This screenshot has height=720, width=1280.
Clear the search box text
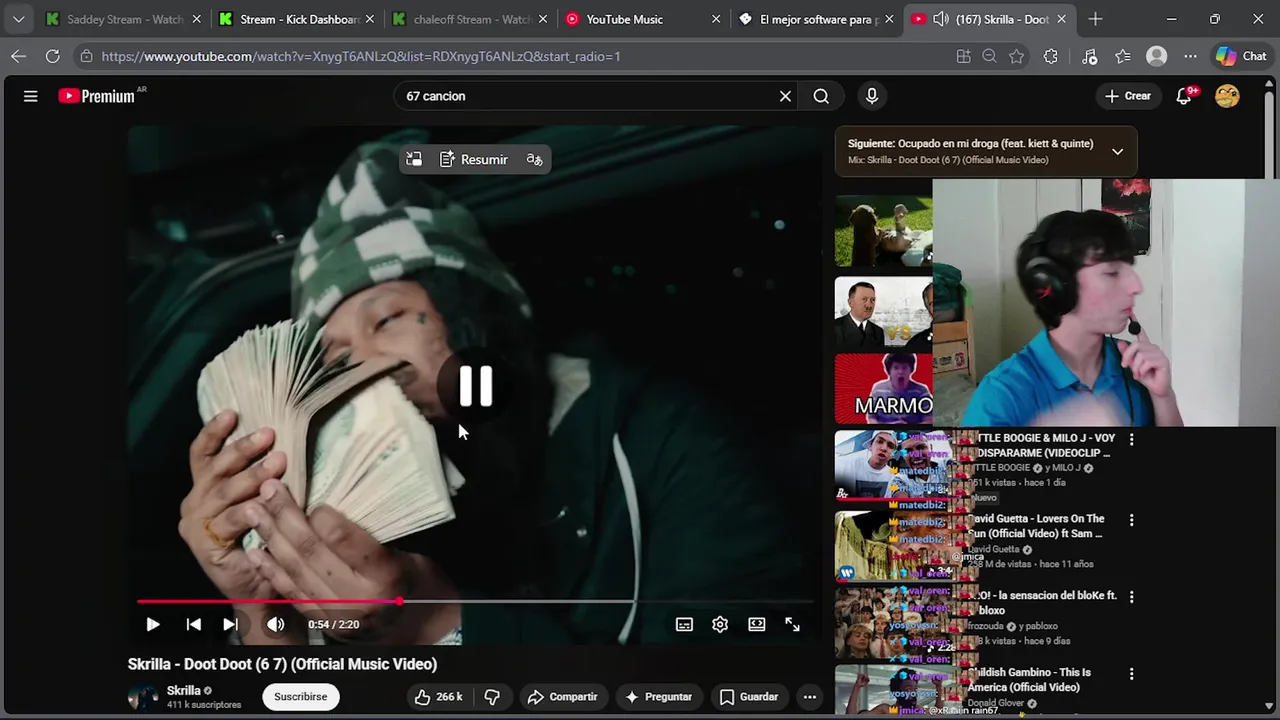(x=785, y=96)
